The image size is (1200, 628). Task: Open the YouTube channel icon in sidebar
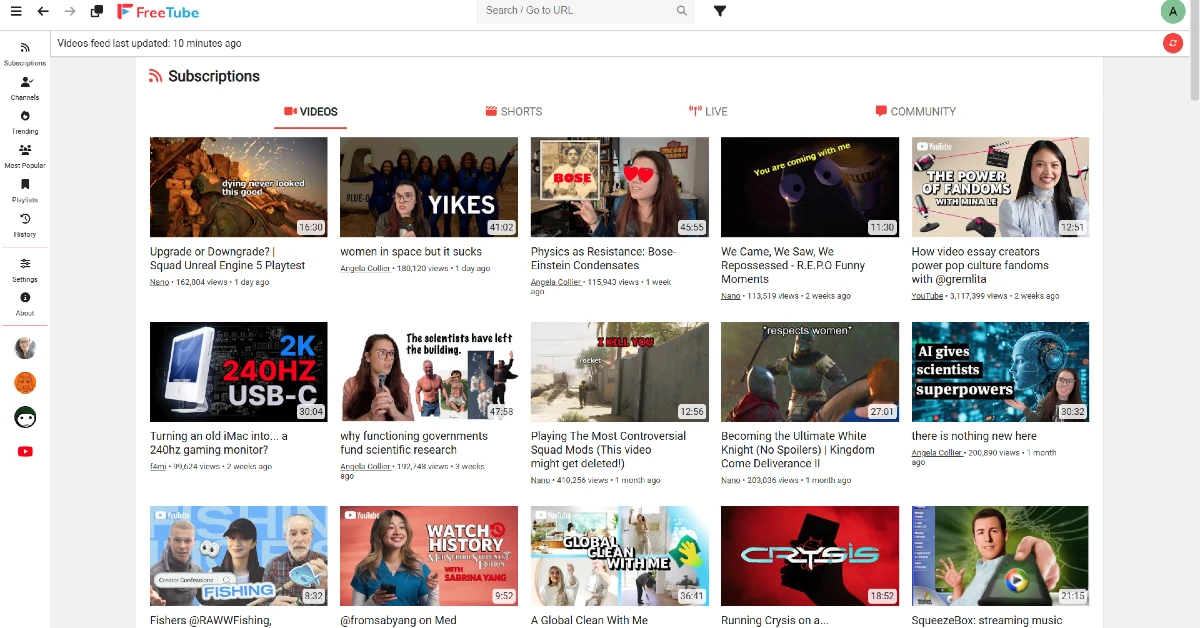(x=25, y=451)
